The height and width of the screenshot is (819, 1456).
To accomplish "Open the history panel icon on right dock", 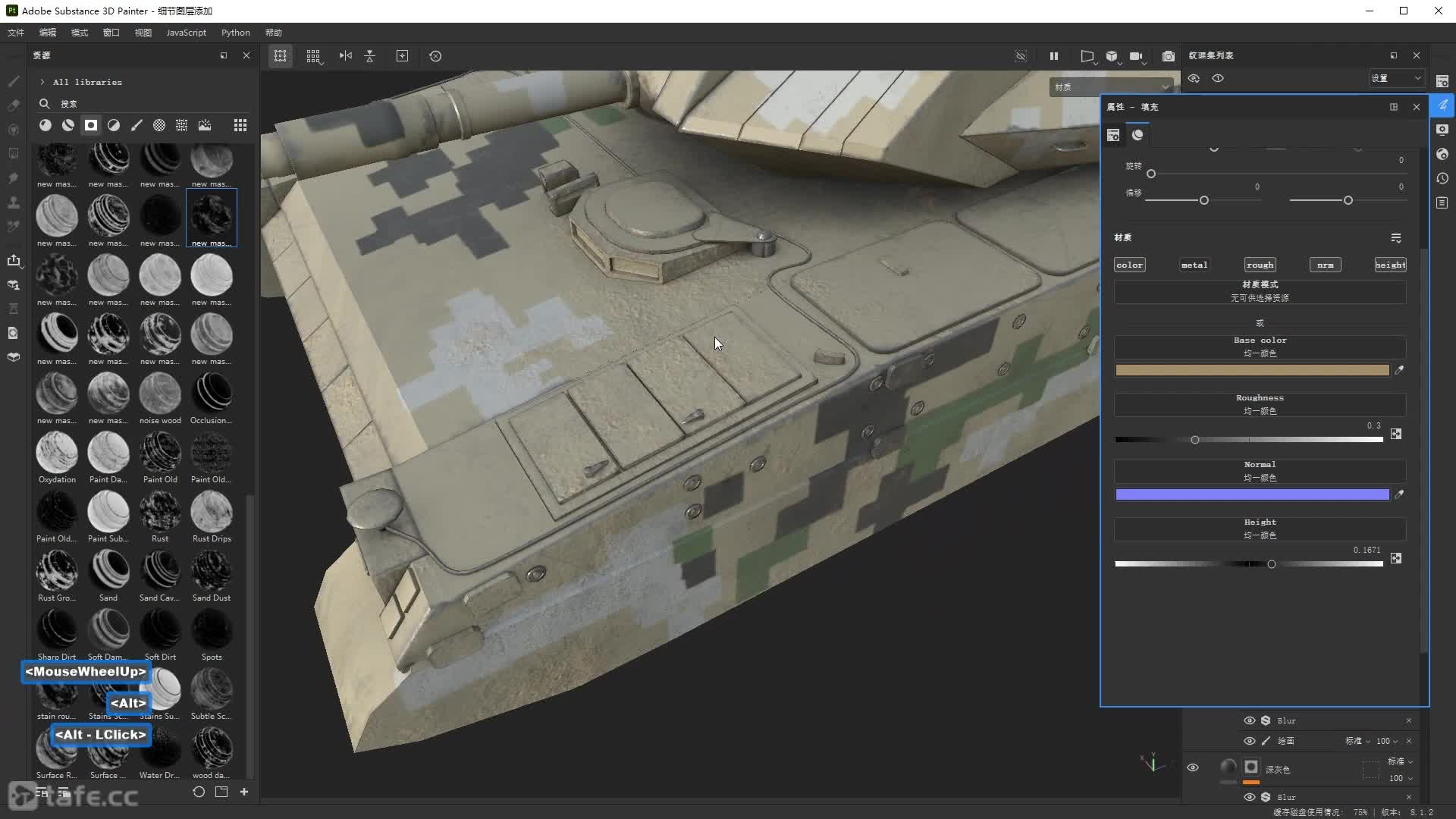I will click(x=1442, y=179).
